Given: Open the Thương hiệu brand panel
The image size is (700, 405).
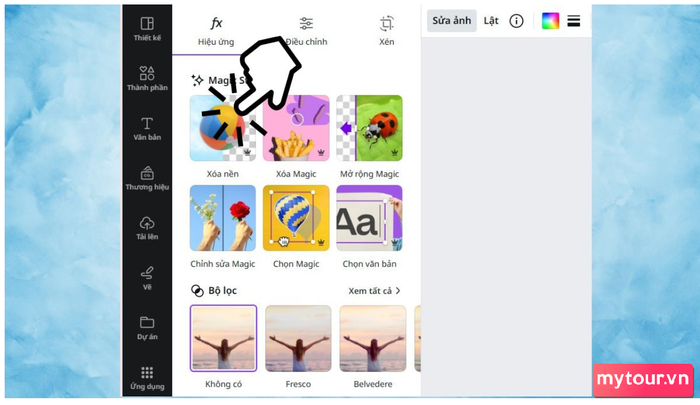Looking at the screenshot, I should tap(147, 178).
